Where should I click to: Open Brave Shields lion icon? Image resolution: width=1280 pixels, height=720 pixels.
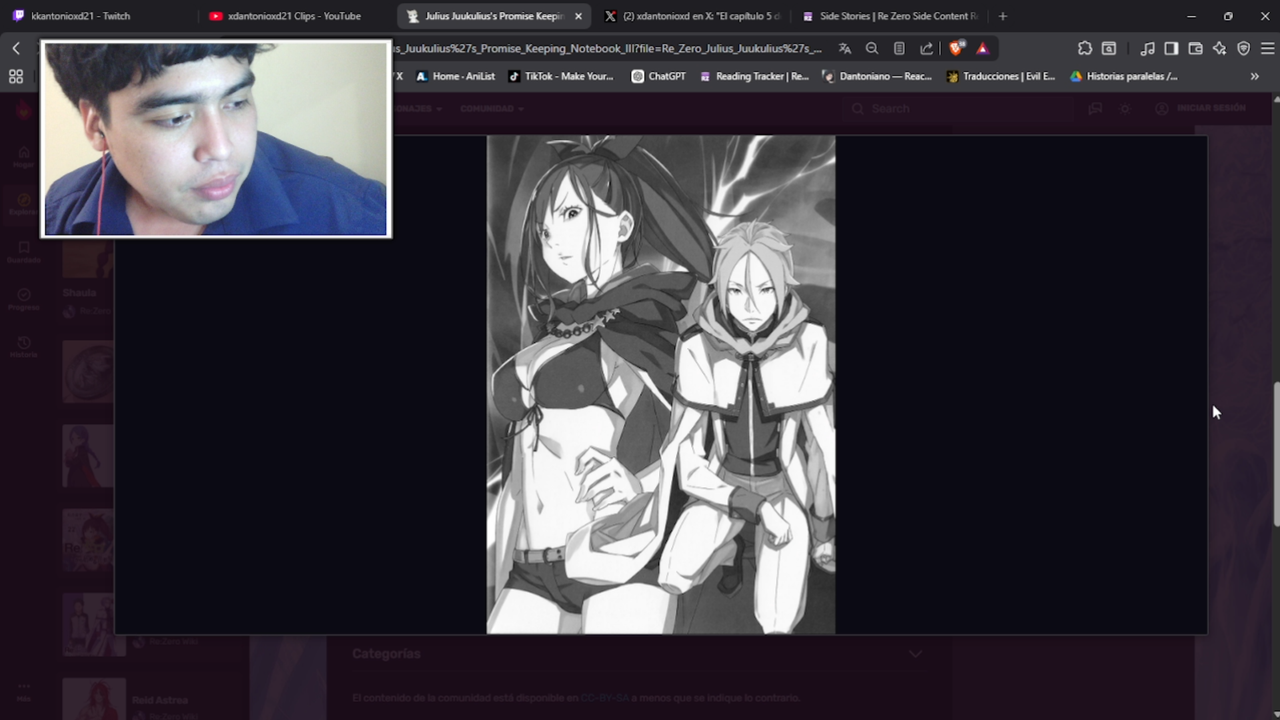point(956,48)
